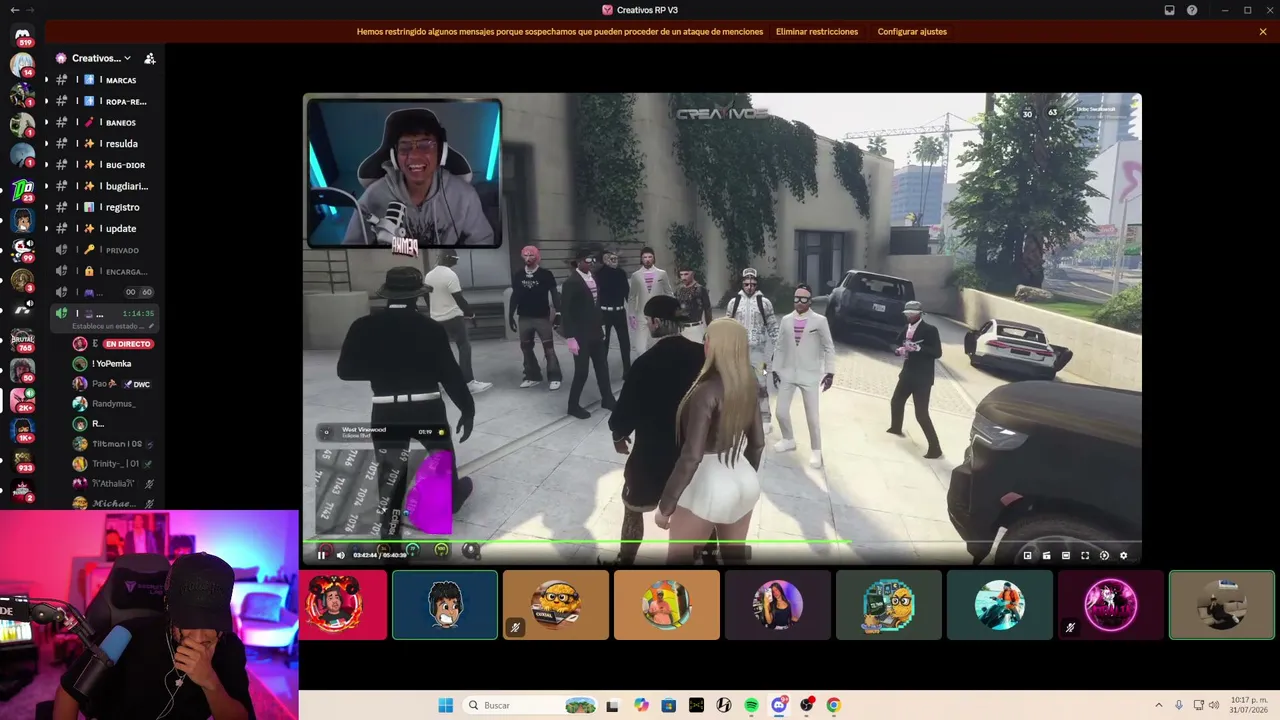This screenshot has height=720, width=1280.
Task: Select the blue cartoon boy participant tile
Action: tap(445, 605)
